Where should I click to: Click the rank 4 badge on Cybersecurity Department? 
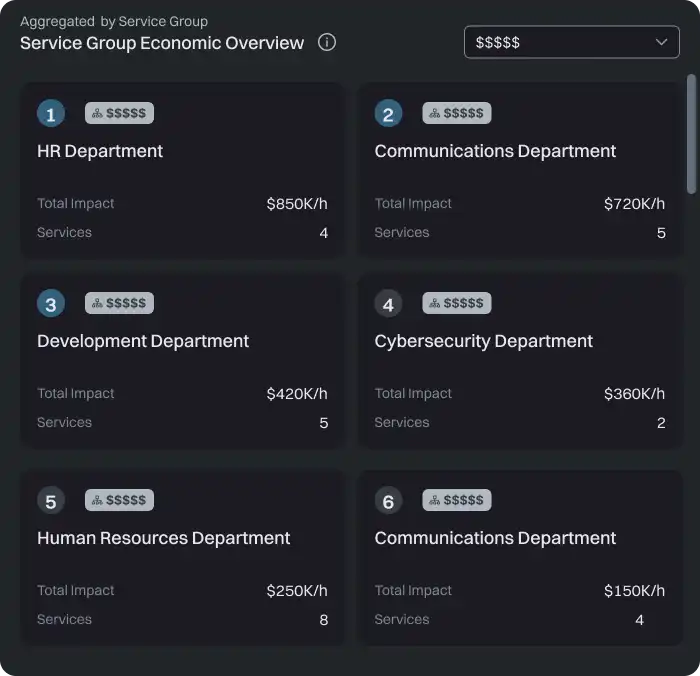pyautogui.click(x=388, y=304)
